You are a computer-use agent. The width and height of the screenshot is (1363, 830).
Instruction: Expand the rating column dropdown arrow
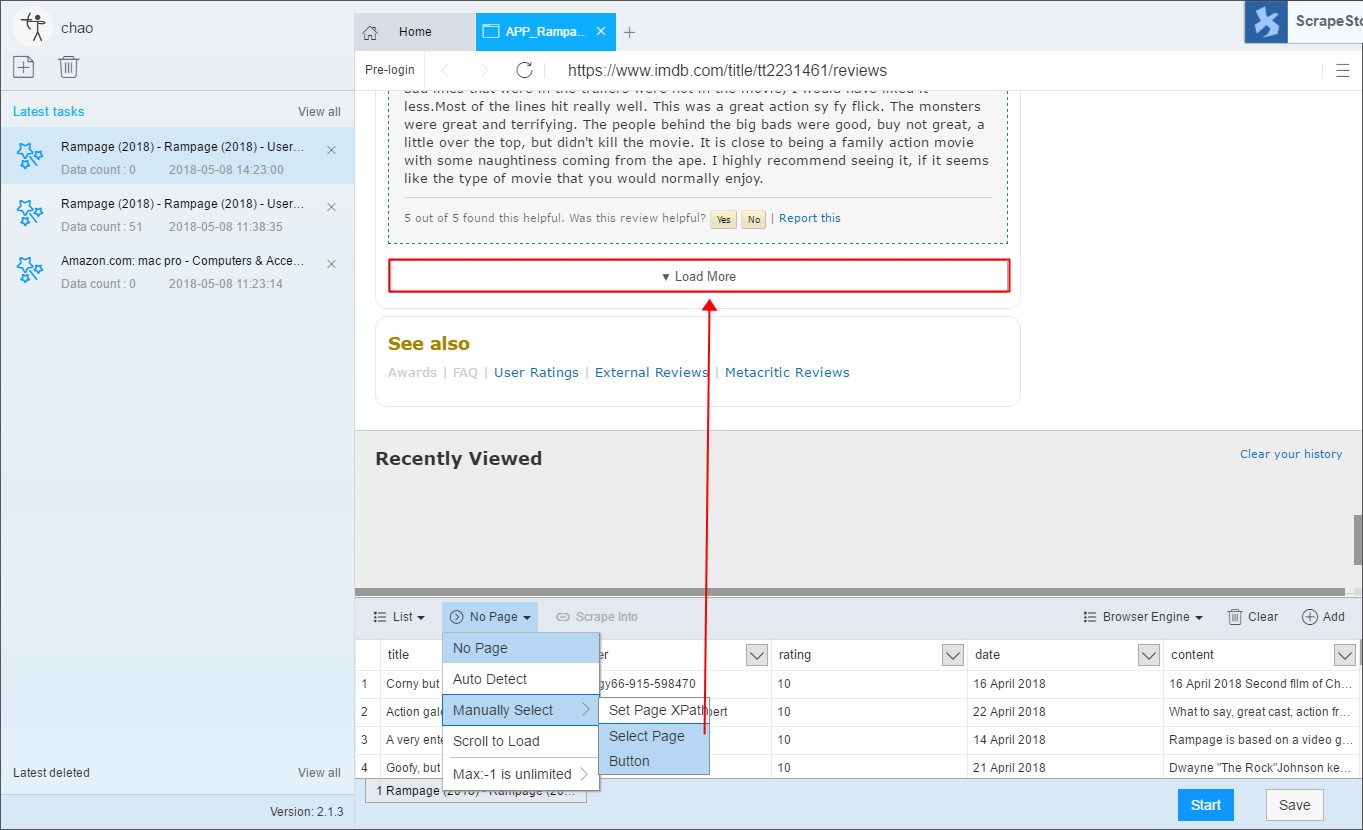(x=953, y=655)
